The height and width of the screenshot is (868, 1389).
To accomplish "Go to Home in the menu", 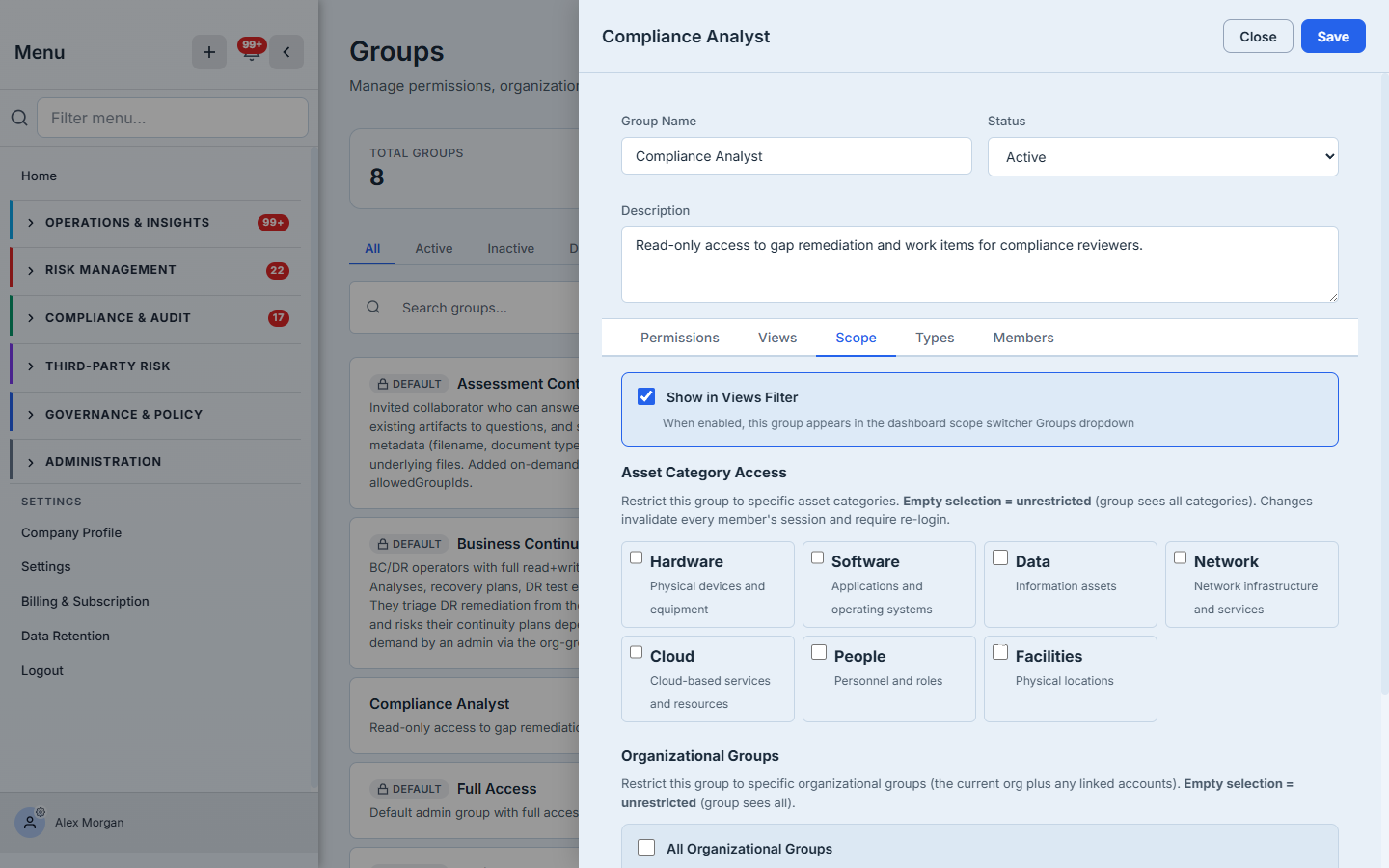I will coord(40,176).
